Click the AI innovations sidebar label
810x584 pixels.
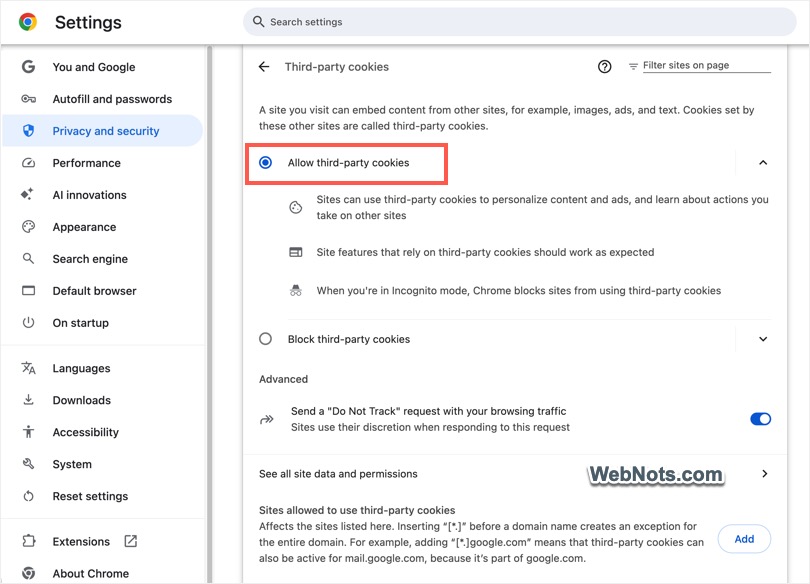(x=89, y=195)
